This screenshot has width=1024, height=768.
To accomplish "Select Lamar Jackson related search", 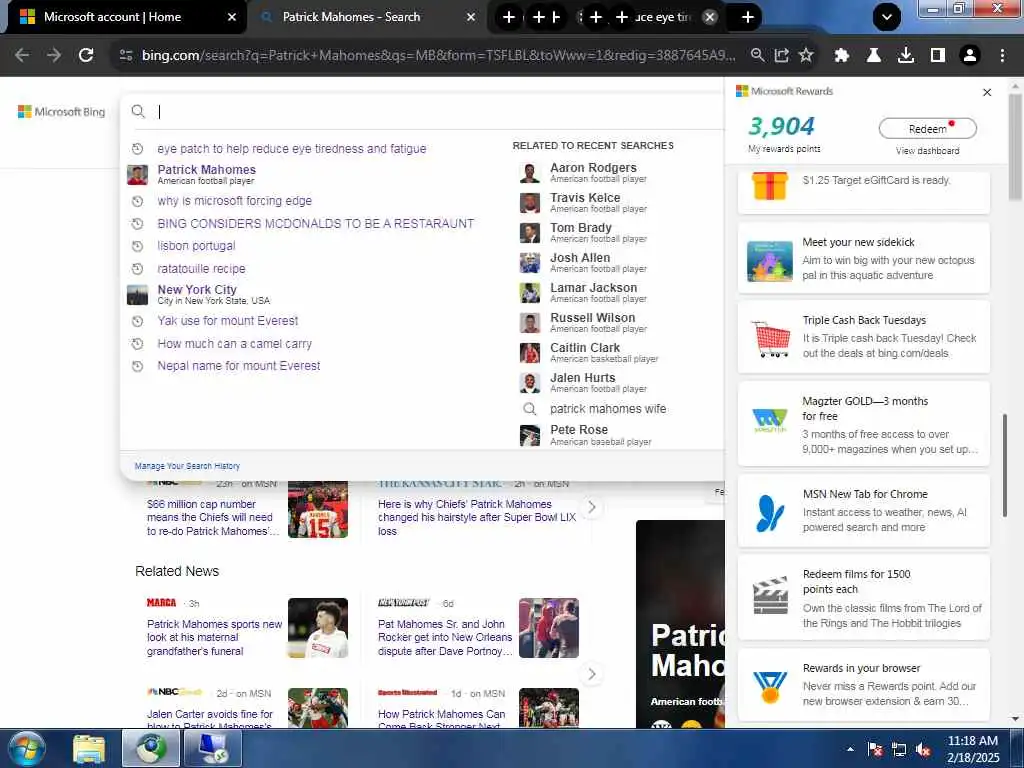I will point(593,293).
